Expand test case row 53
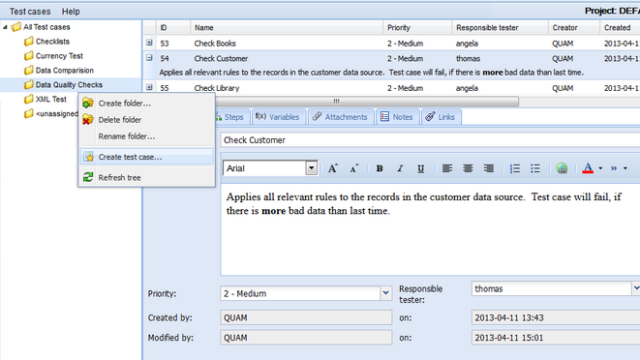Screen dimensions: 640x360 click(x=149, y=42)
